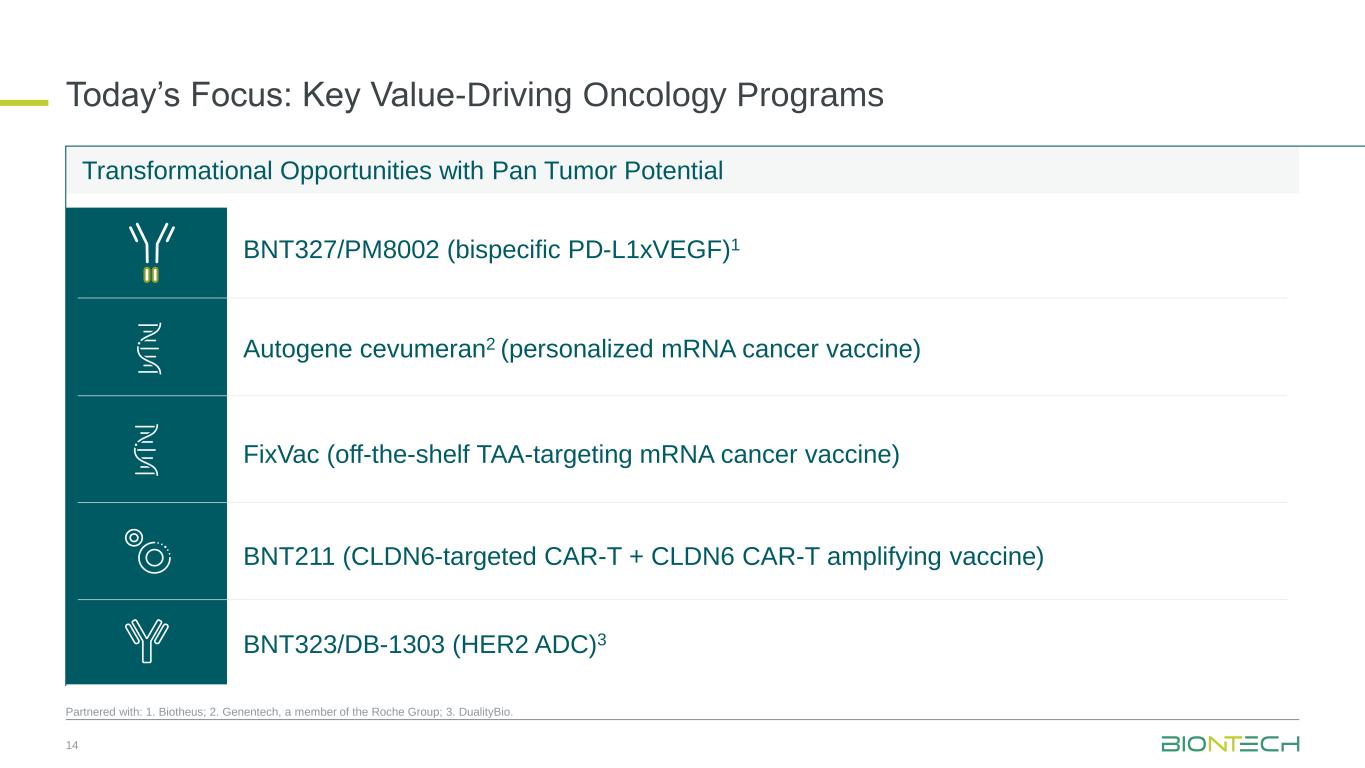Screen dimensions: 1365x768
Task: Click the green accent dash beside the title
Action: 24,100
